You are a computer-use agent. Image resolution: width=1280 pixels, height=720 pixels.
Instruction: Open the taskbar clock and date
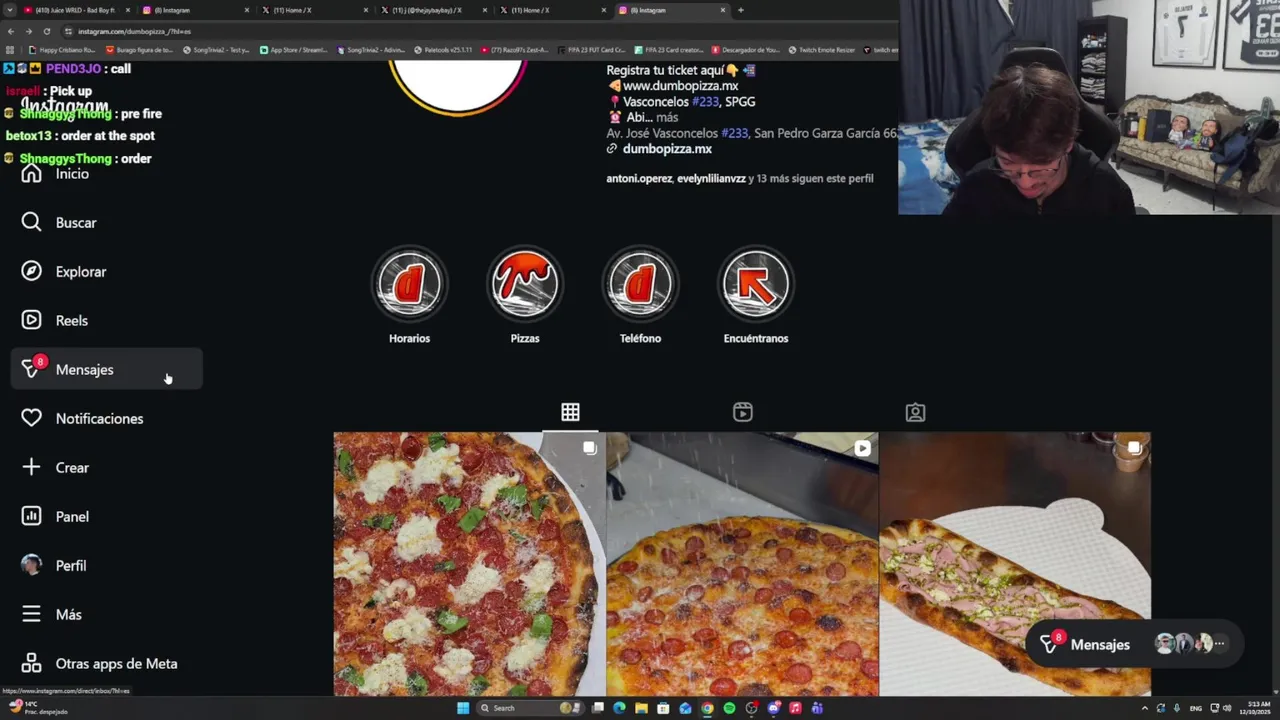pos(1254,708)
